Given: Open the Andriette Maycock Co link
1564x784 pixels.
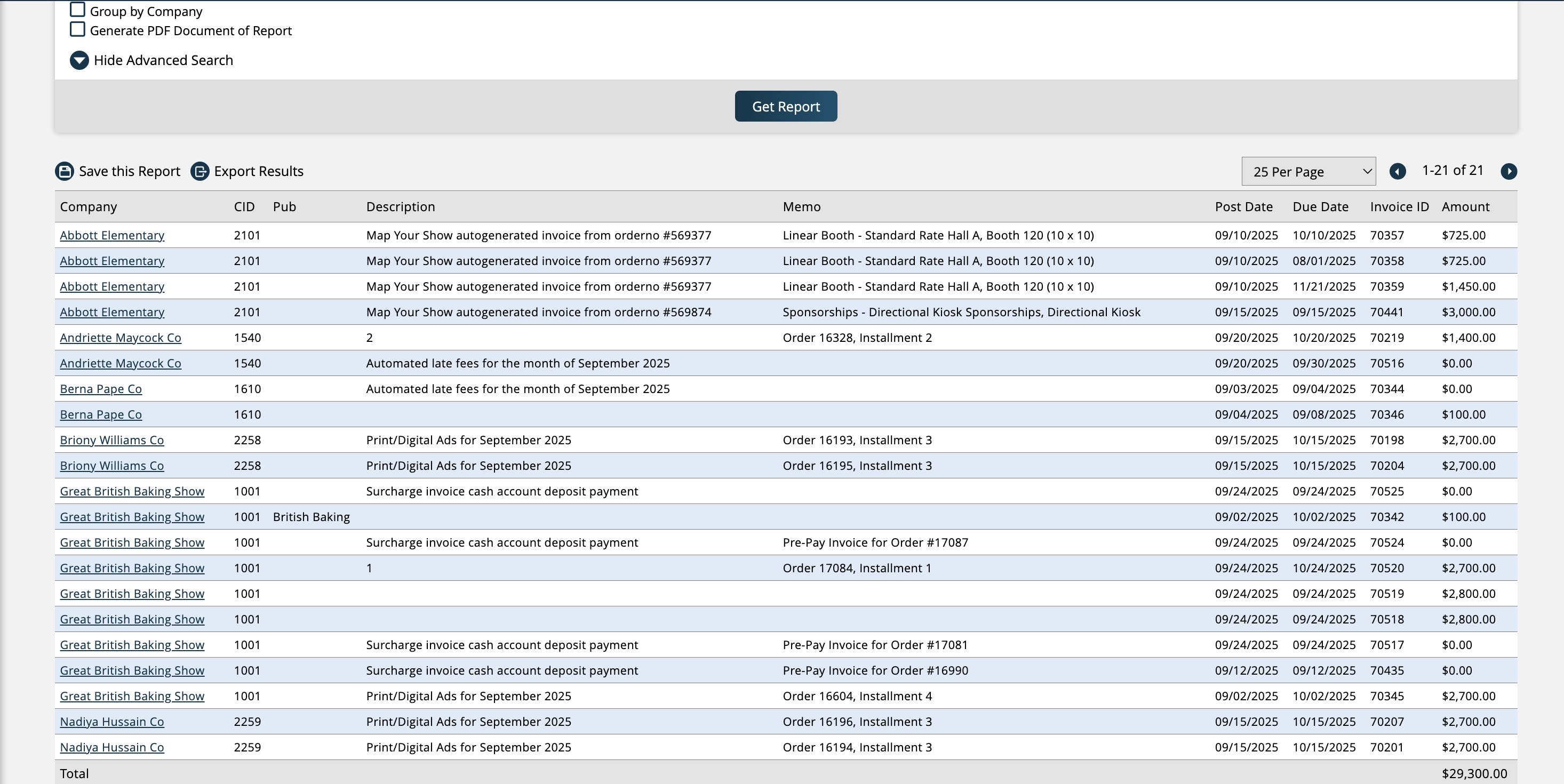Looking at the screenshot, I should 120,338.
